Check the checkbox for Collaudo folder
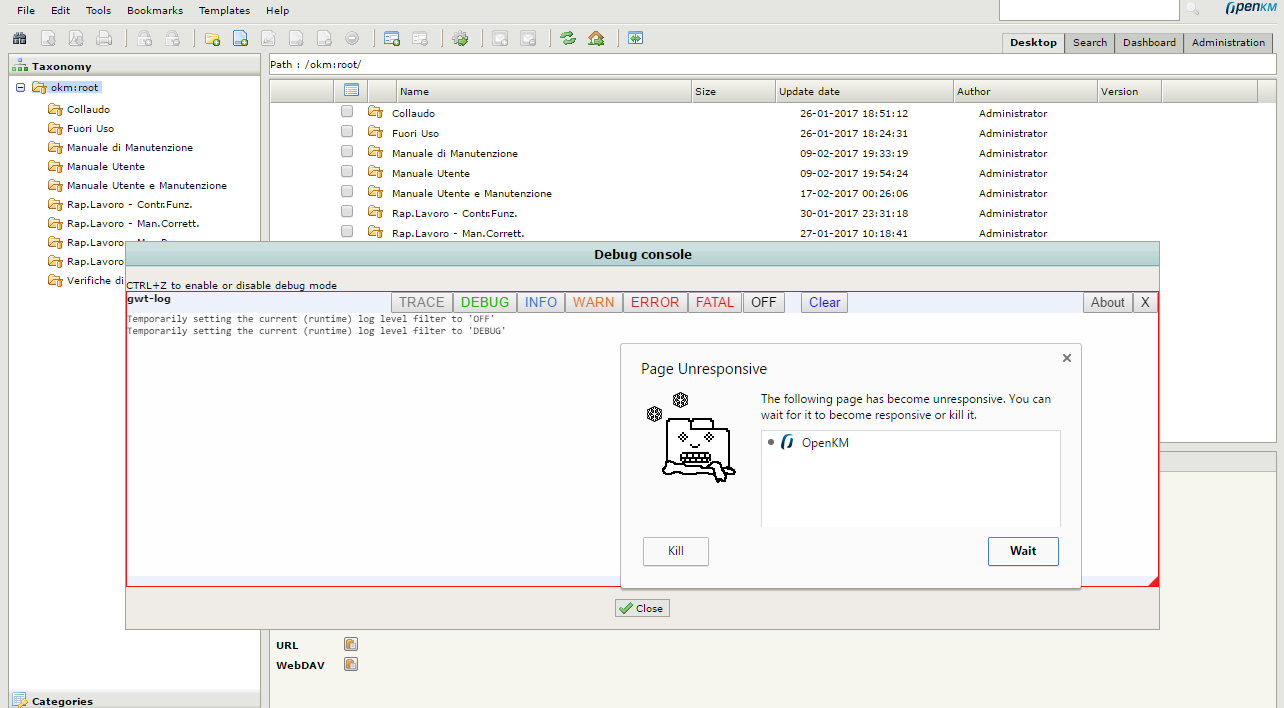Viewport: 1284px width, 708px height. [347, 112]
